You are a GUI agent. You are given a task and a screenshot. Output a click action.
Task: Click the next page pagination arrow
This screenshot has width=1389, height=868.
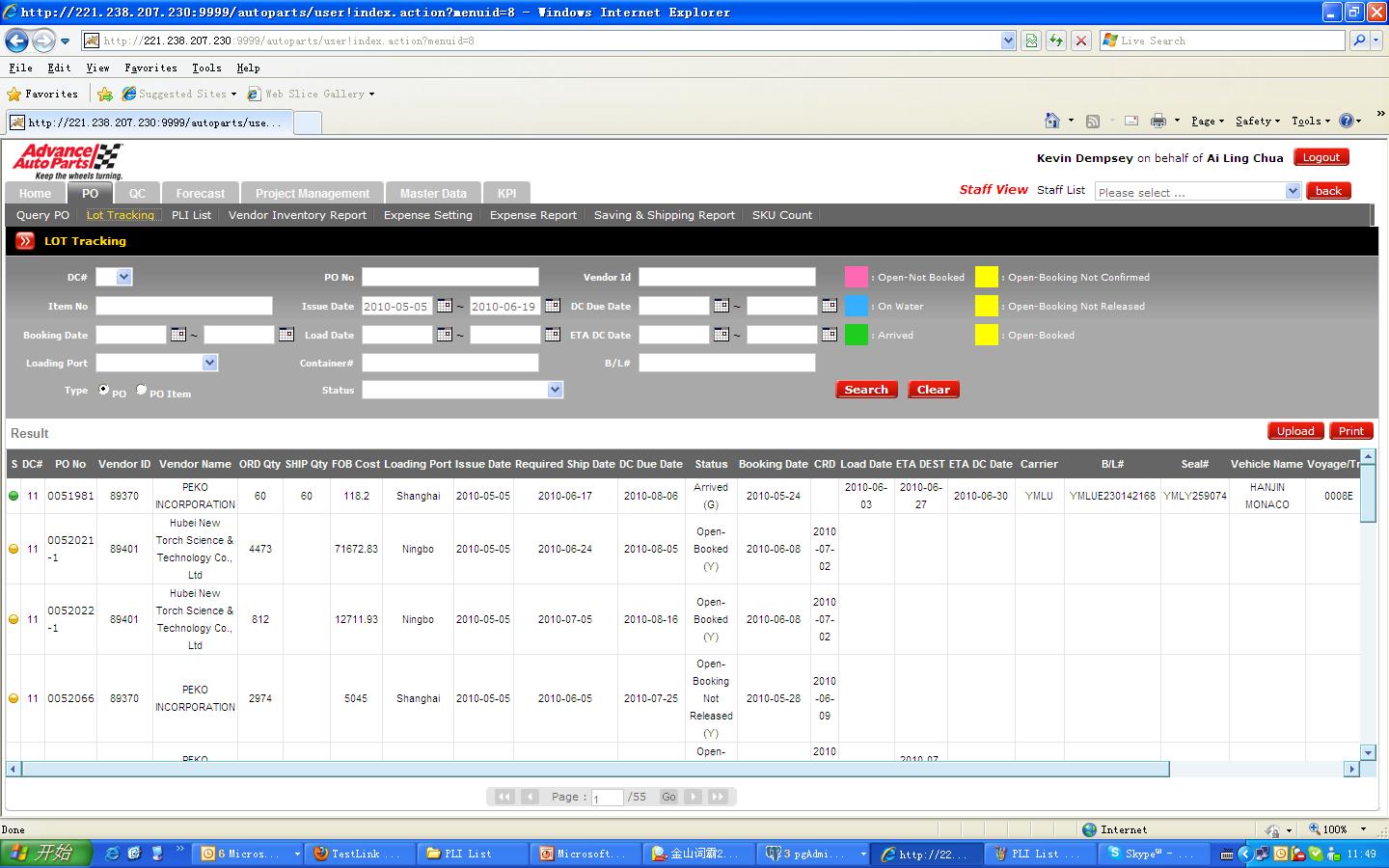(x=693, y=797)
